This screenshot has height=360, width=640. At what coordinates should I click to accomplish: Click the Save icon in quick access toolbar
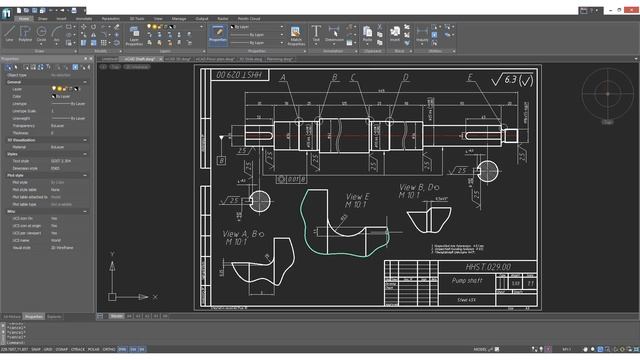34,11
